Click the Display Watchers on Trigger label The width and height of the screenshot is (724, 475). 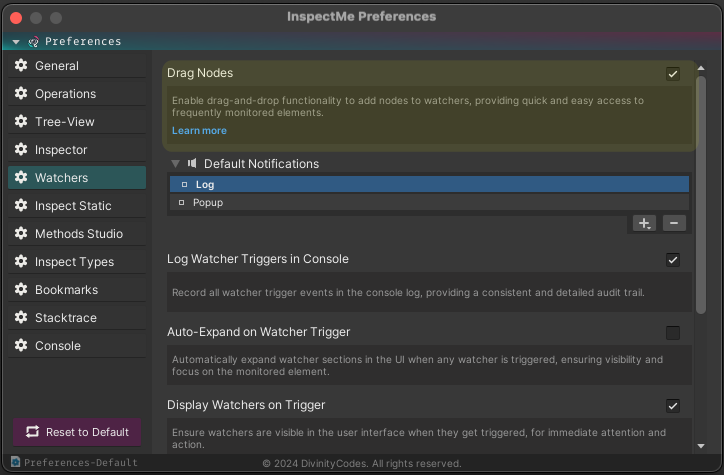pos(246,405)
